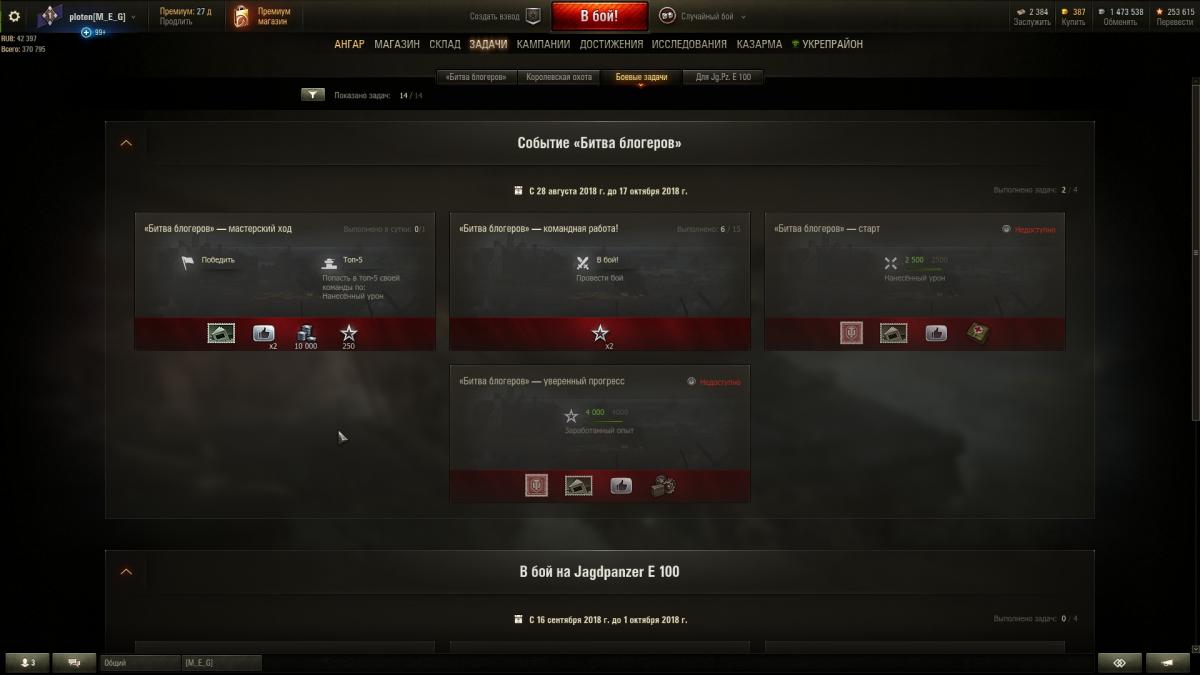Open the settings gear menu
1200x675 pixels.
point(14,16)
